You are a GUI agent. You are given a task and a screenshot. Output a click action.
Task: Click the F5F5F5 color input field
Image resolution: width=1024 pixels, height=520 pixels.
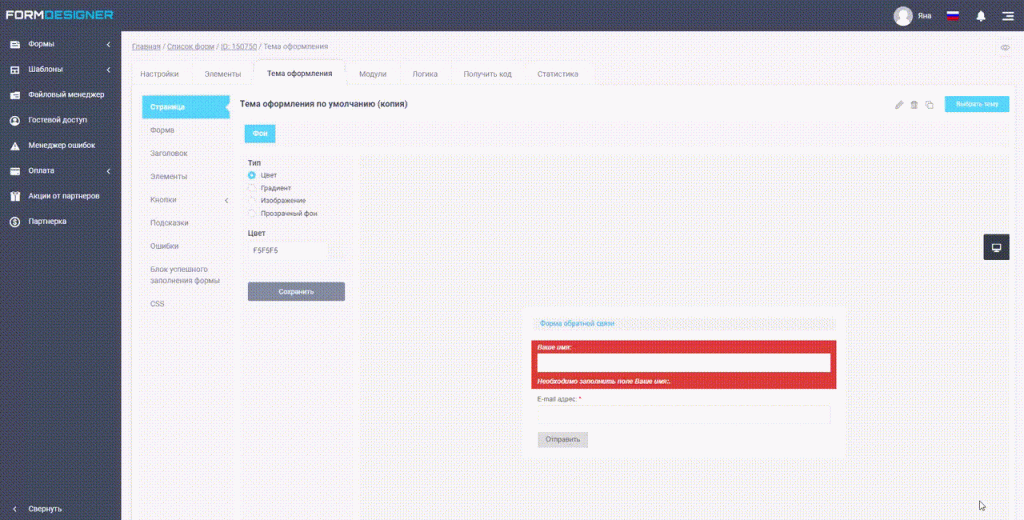click(287, 251)
